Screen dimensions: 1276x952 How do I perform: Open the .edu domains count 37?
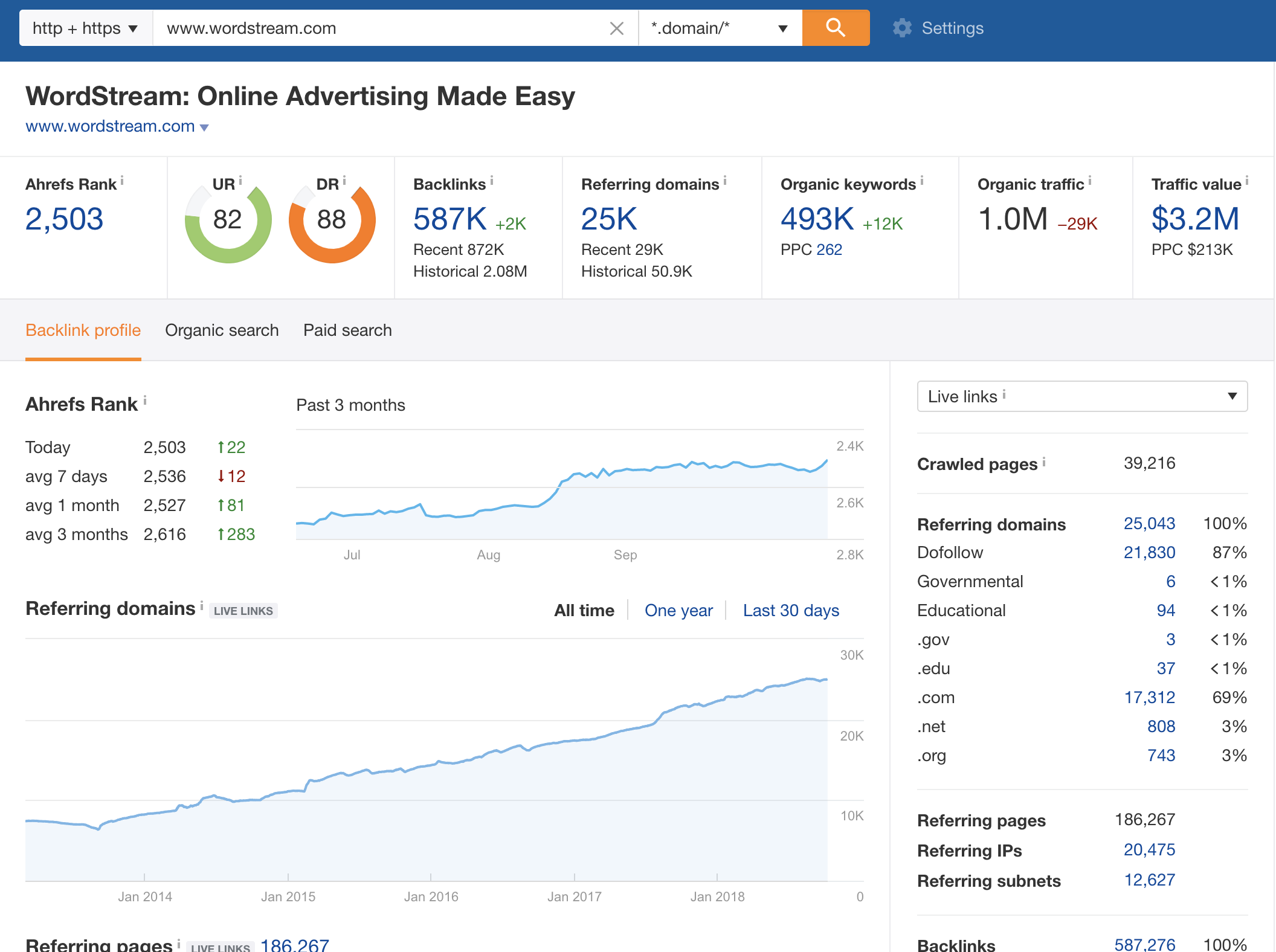(x=1166, y=668)
